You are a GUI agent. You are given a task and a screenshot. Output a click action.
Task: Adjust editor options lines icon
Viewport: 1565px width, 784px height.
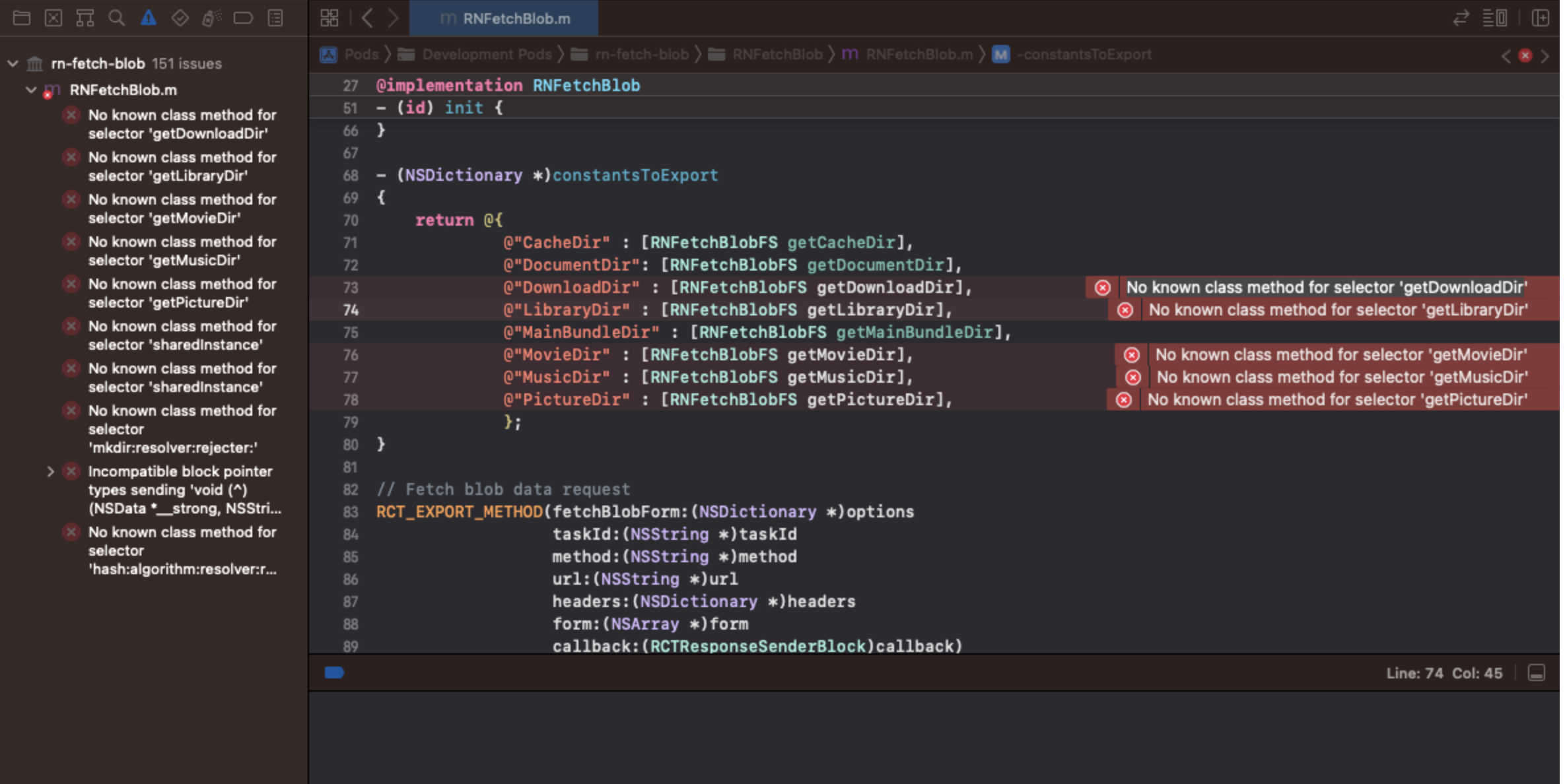(x=1495, y=18)
